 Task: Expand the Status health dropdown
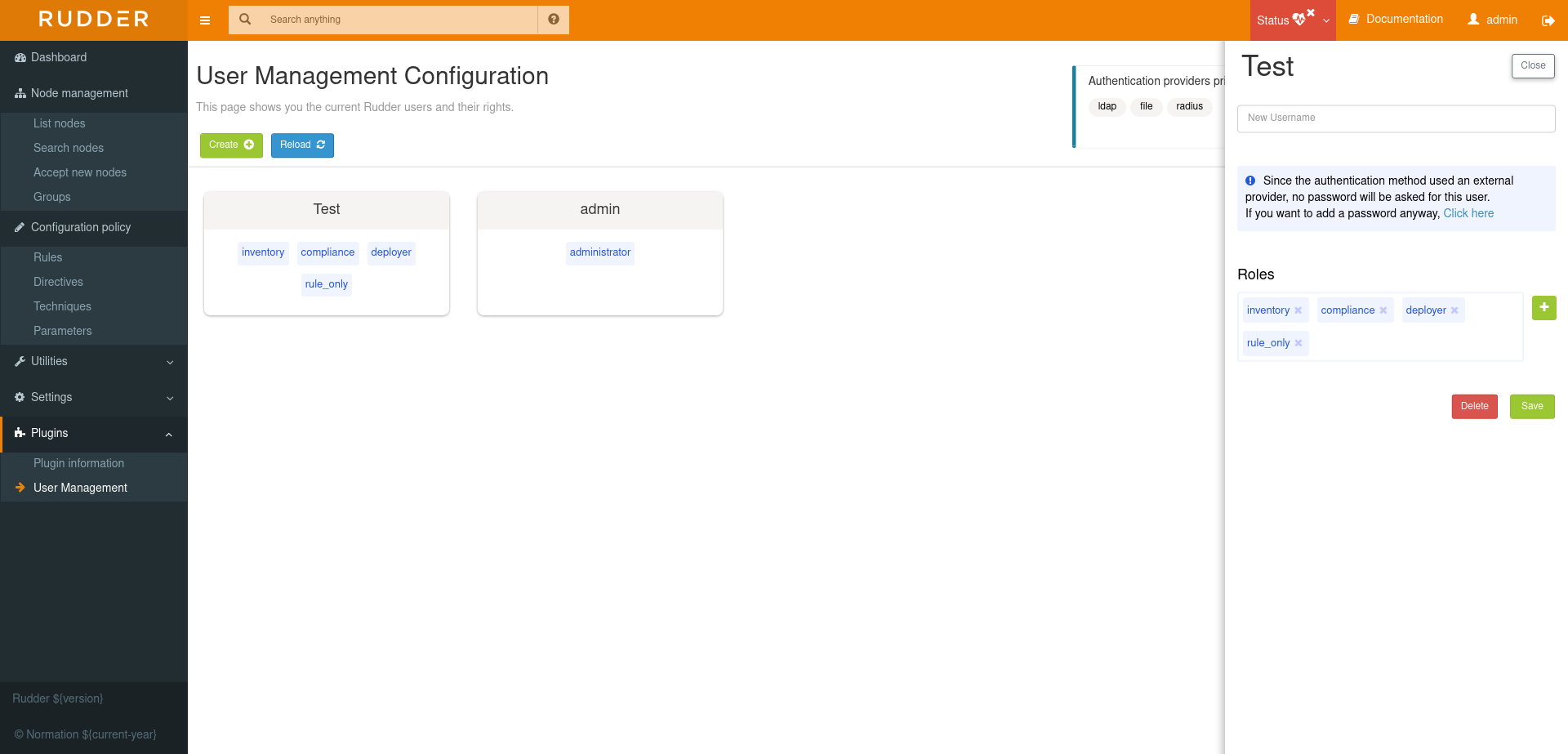1326,20
